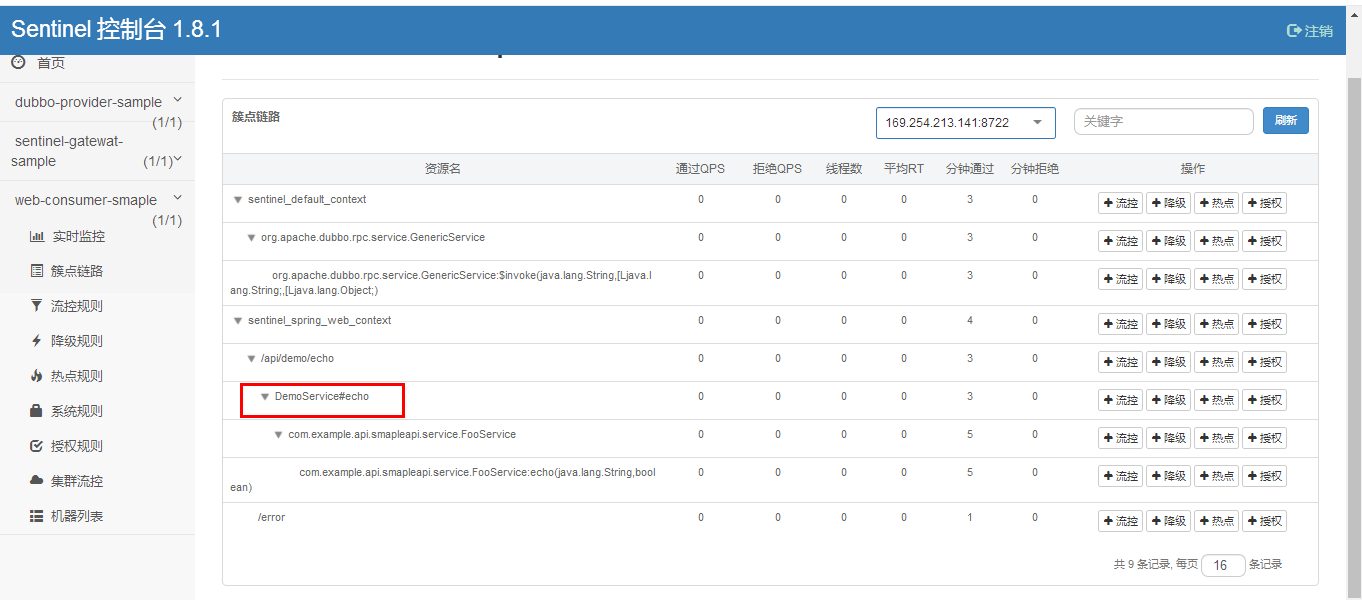Screen dimensions: 1362x600
Task: Click the 热点规则 flame icon
Action: click(37, 376)
